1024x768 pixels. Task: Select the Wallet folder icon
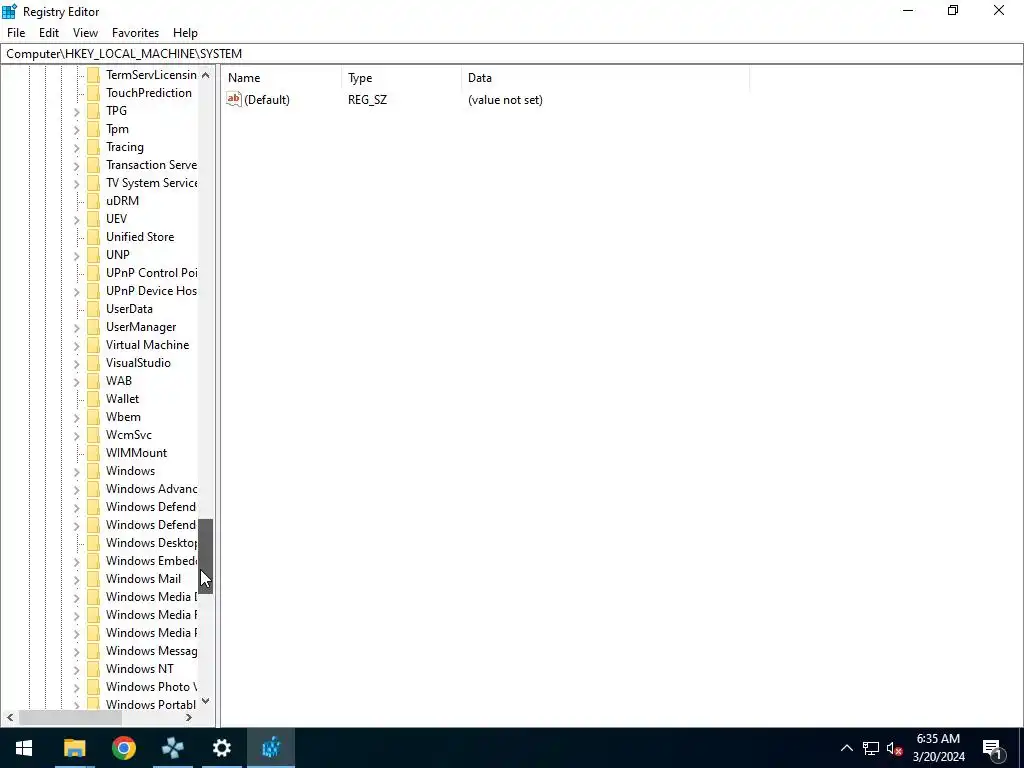tap(93, 398)
